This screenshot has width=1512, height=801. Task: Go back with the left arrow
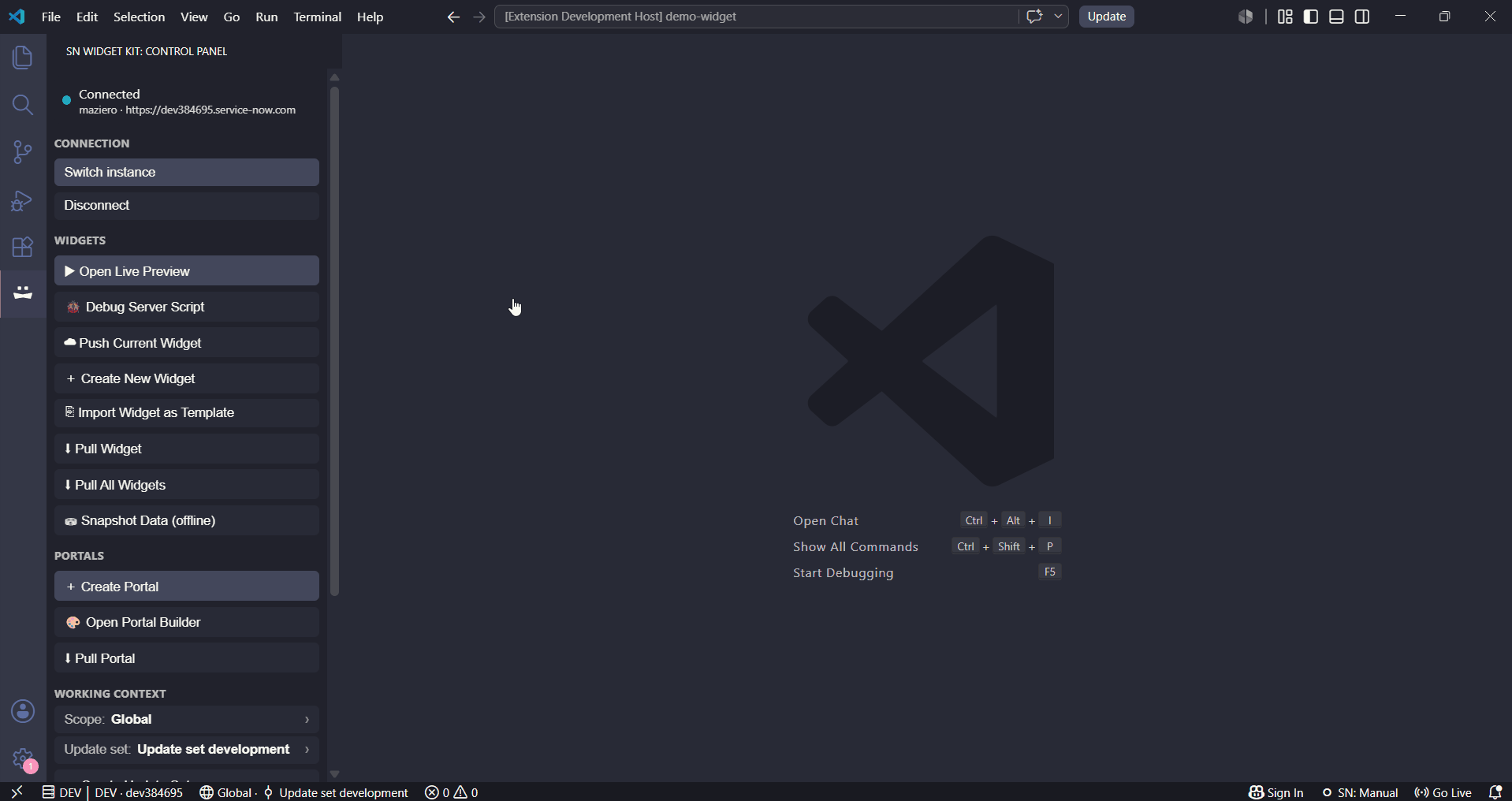click(453, 17)
